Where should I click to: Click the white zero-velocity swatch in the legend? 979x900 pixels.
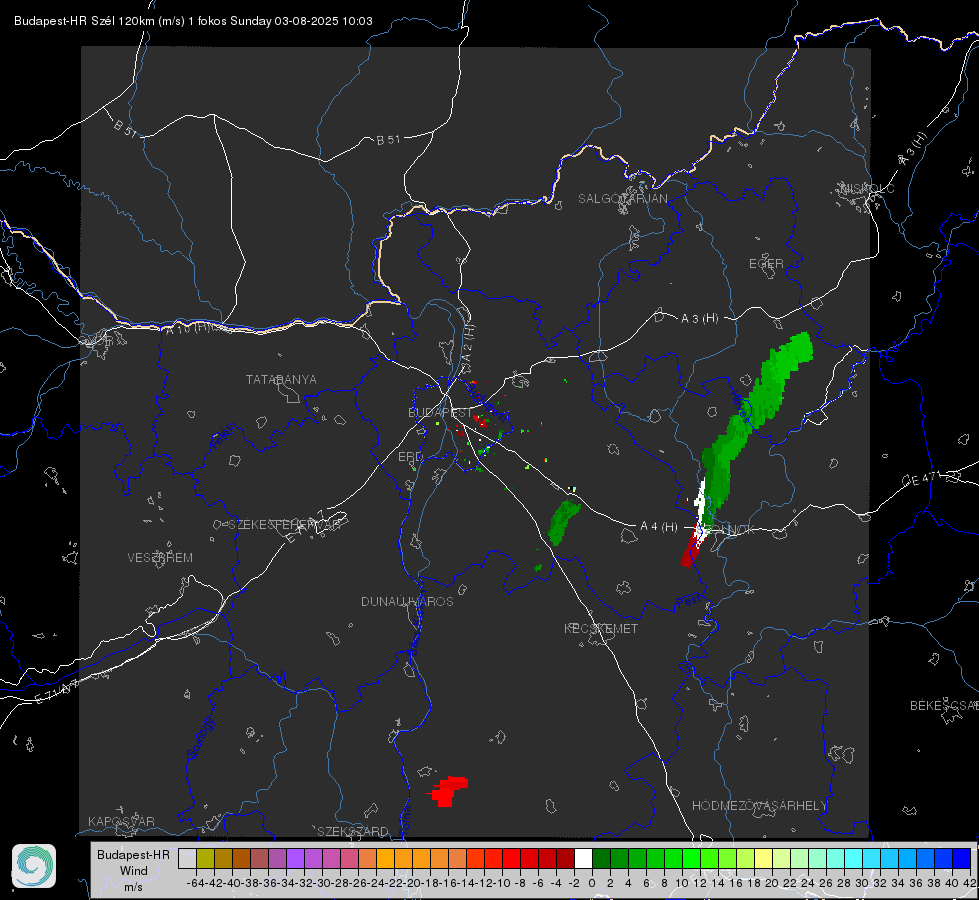click(583, 858)
